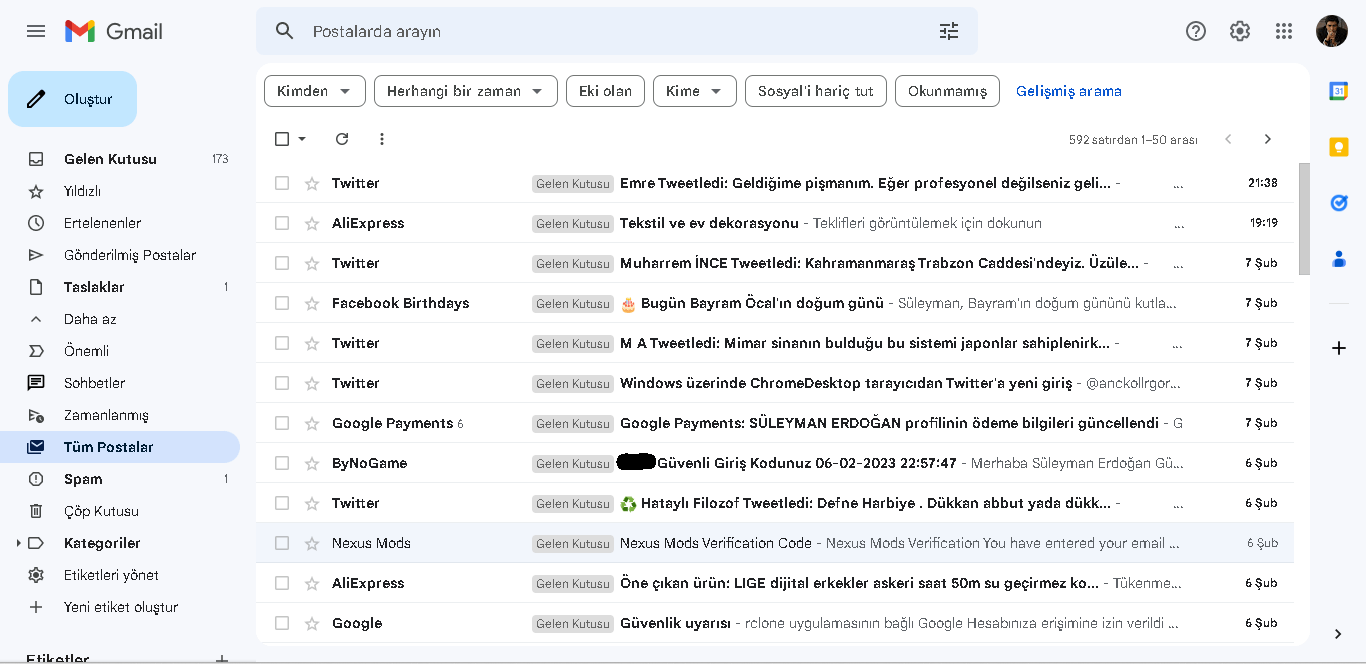1366x664 pixels.
Task: Open the account profile picture
Action: 1332,31
